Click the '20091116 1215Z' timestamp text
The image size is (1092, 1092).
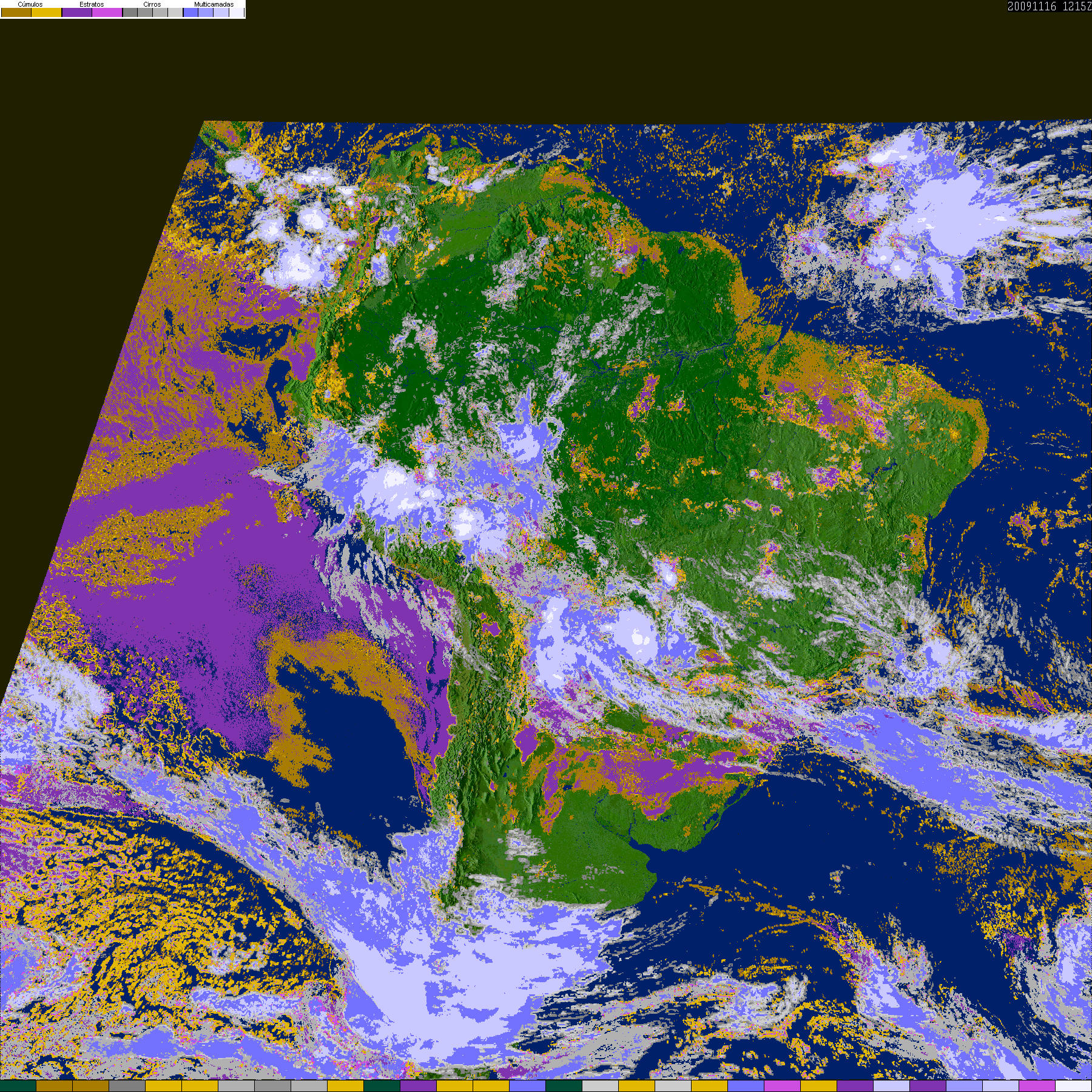coord(1050,6)
